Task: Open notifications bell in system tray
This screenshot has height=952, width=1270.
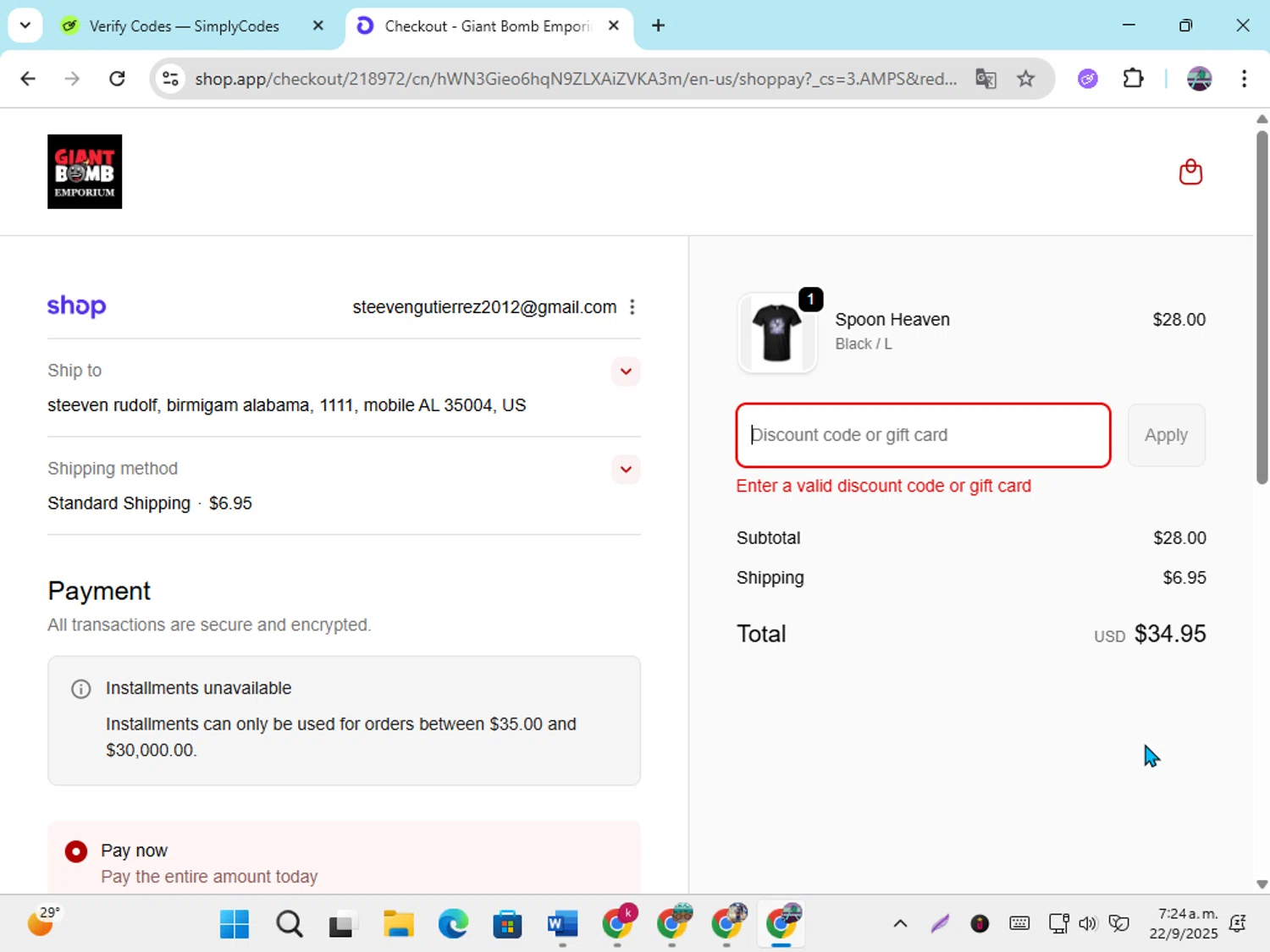Action: pyautogui.click(x=1237, y=923)
